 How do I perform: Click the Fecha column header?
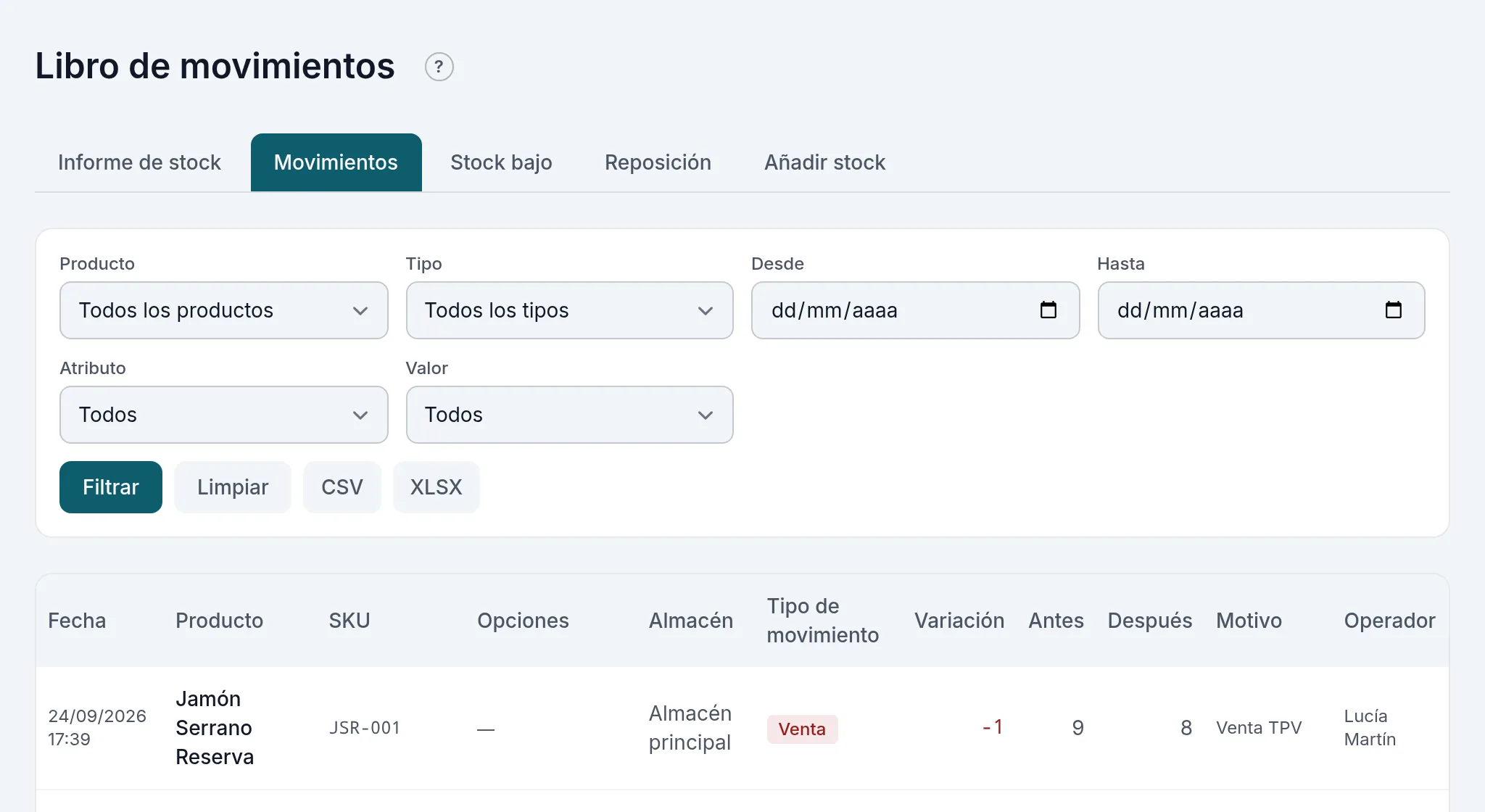77,621
